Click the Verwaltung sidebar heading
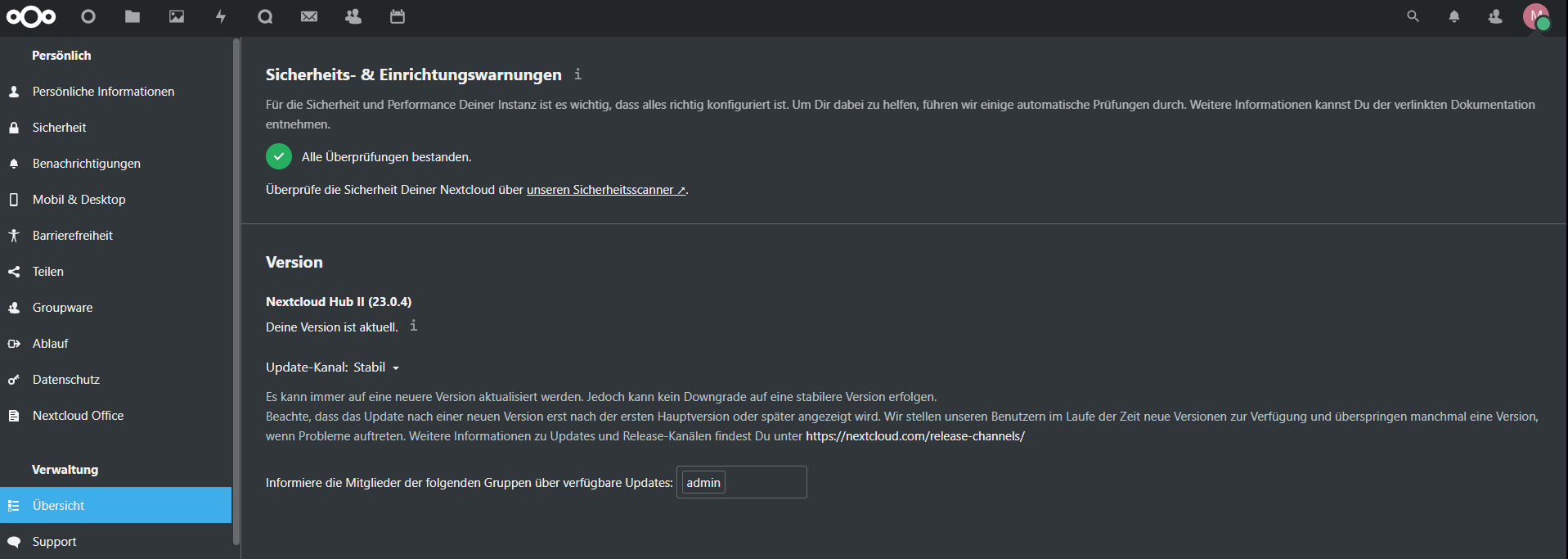1568x559 pixels. tap(65, 470)
